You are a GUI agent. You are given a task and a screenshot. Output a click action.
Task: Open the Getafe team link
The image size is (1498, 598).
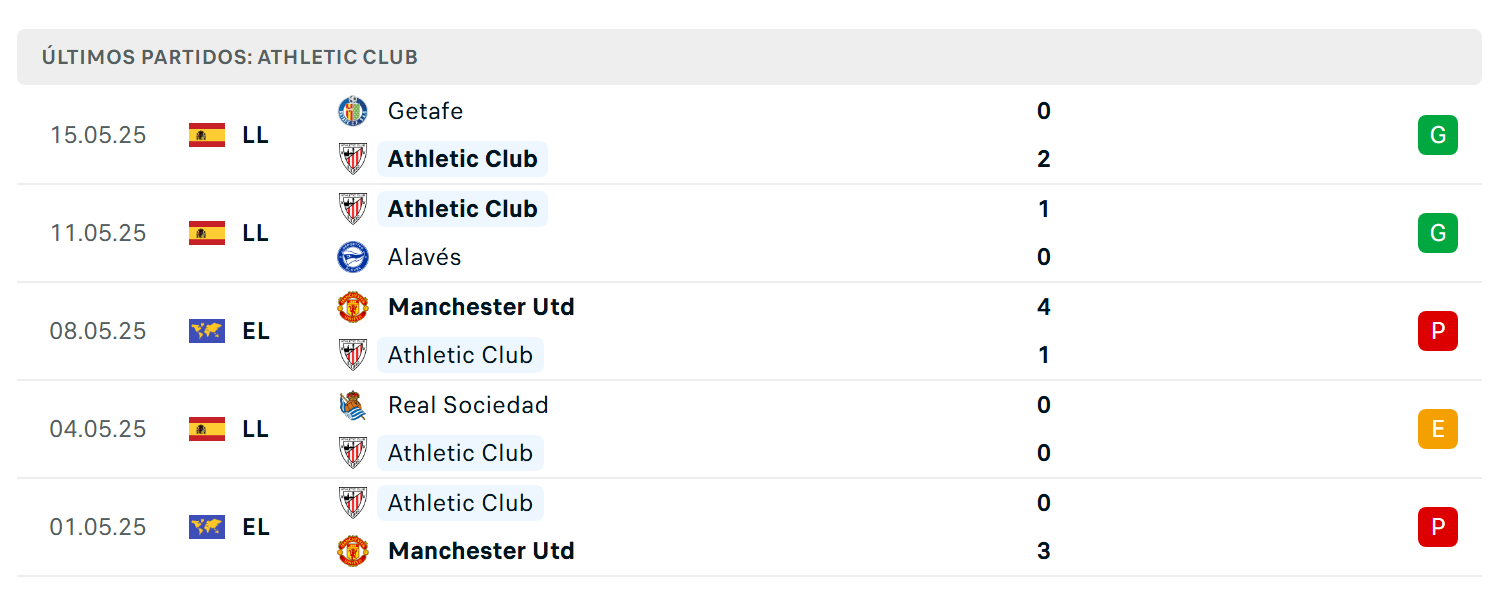425,111
